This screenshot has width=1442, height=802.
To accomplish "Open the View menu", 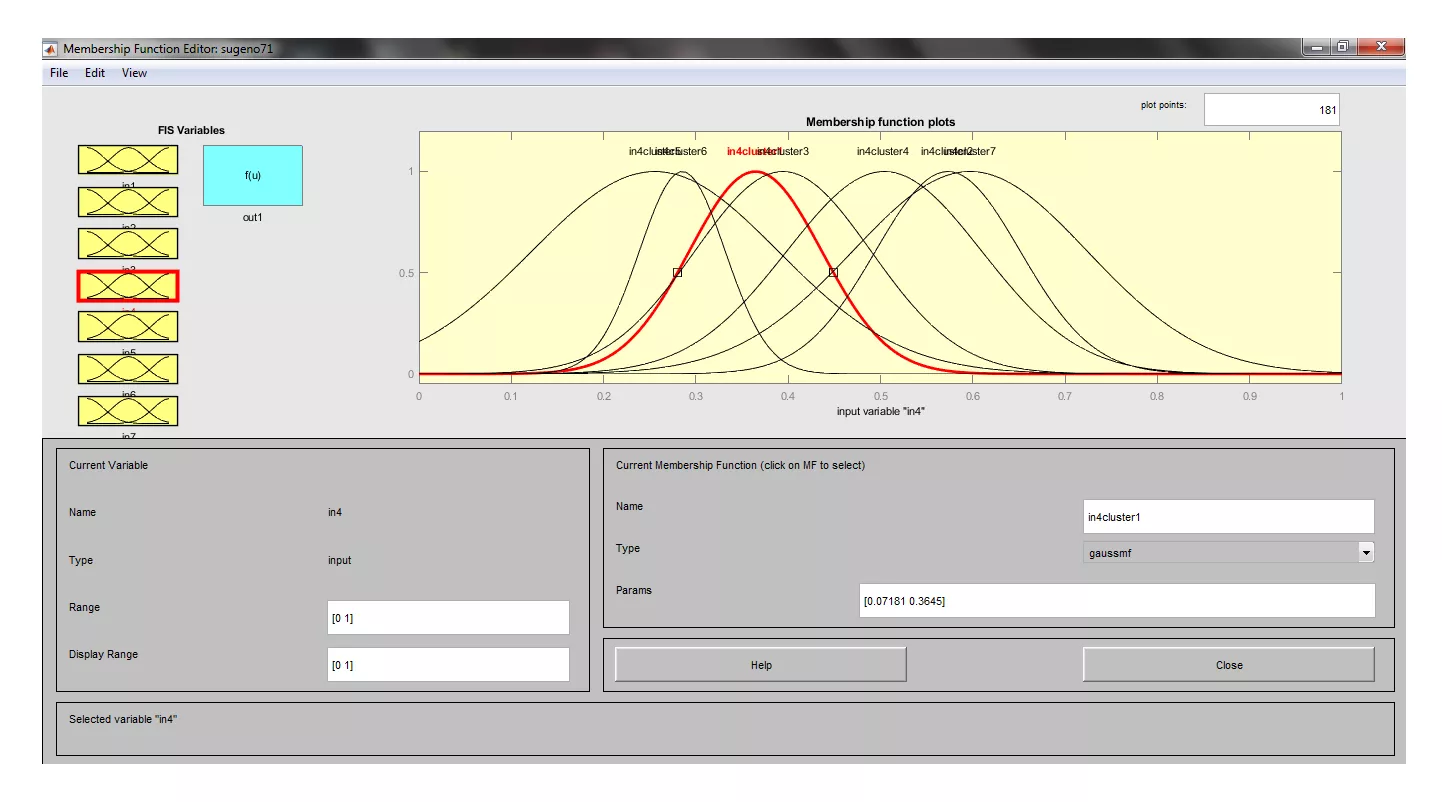I will (x=134, y=73).
